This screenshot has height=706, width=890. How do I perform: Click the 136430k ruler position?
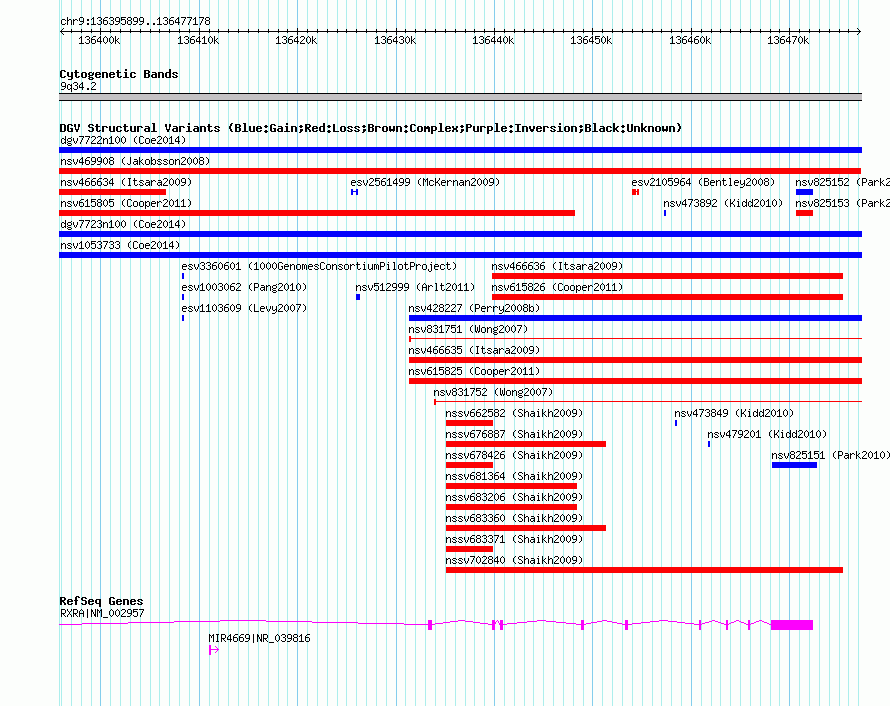point(395,40)
